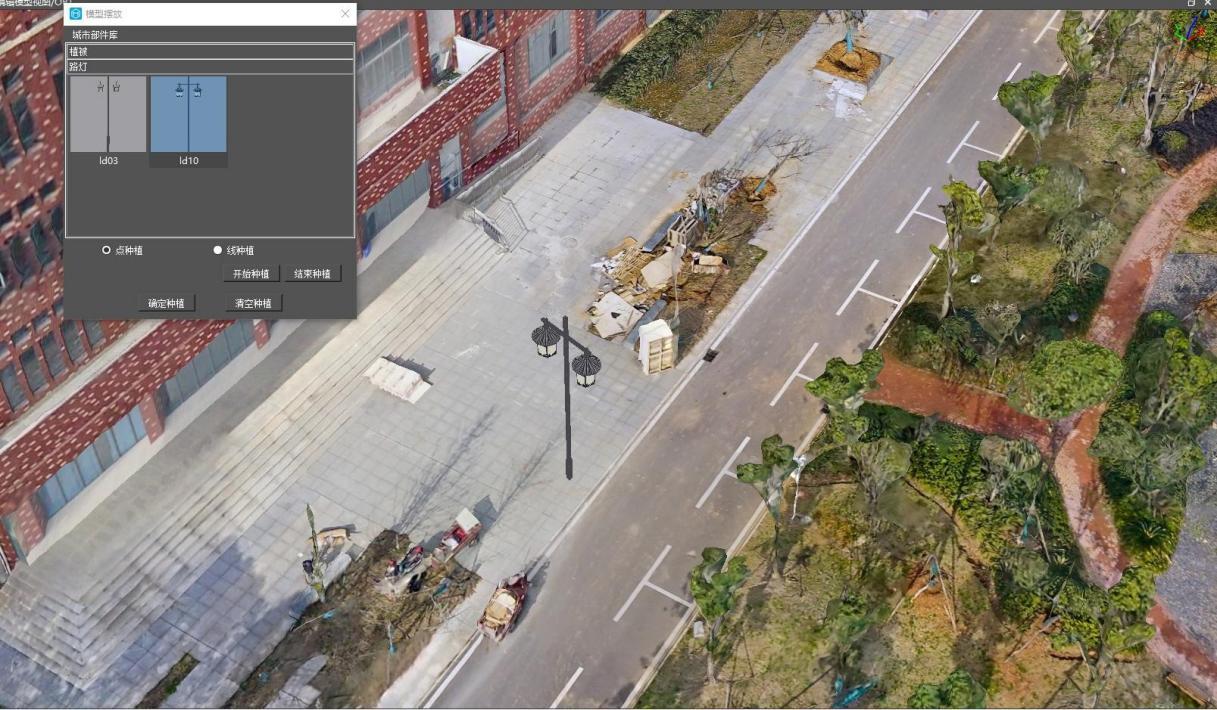The height and width of the screenshot is (710, 1217).
Task: Click the ld10 label text
Action: point(188,160)
